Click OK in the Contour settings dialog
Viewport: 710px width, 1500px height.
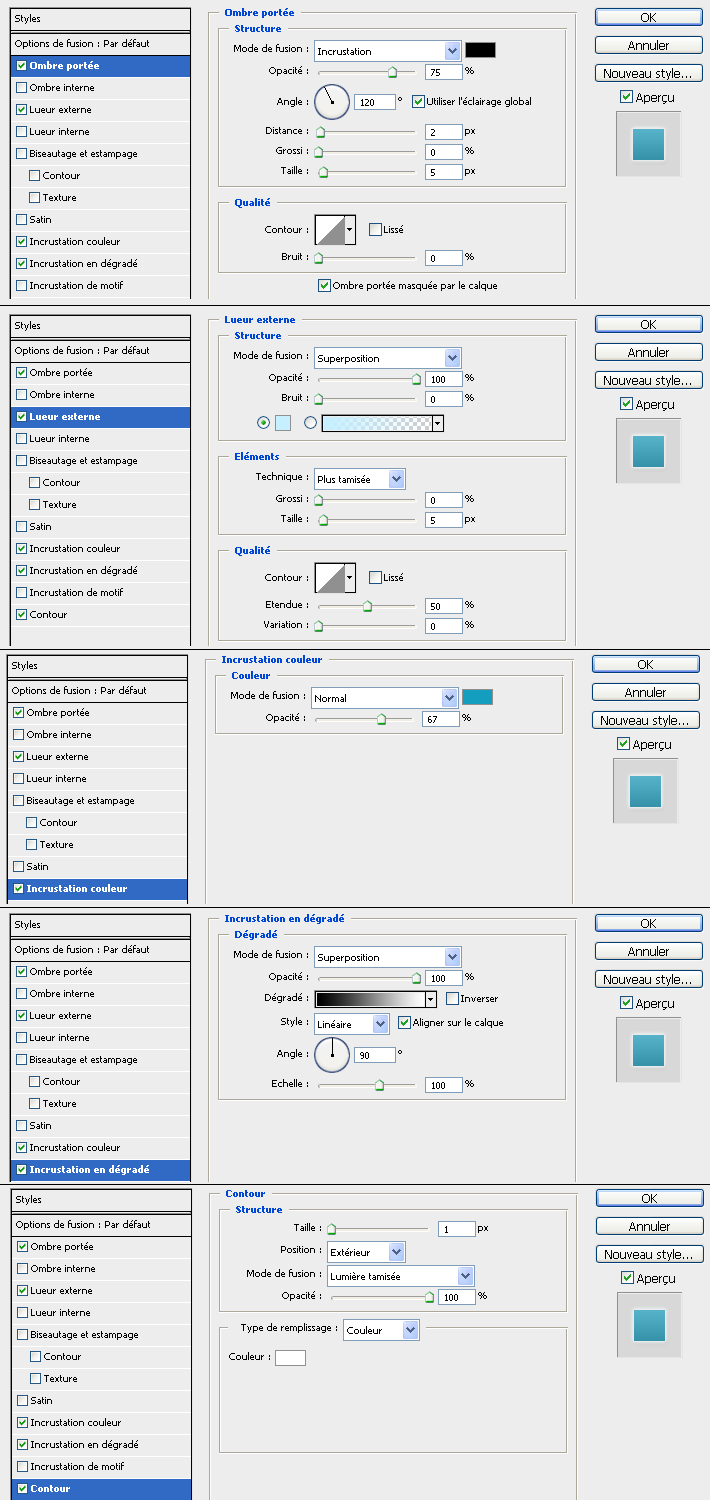click(x=649, y=1198)
